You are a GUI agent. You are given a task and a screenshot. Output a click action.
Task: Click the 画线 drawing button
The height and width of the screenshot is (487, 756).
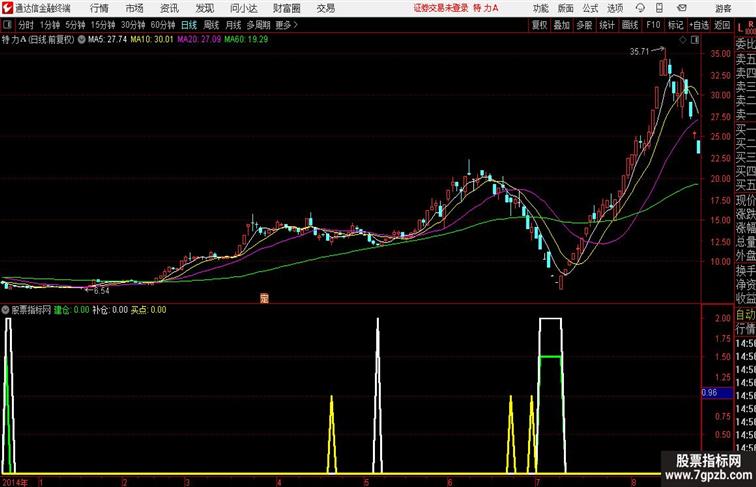630,25
